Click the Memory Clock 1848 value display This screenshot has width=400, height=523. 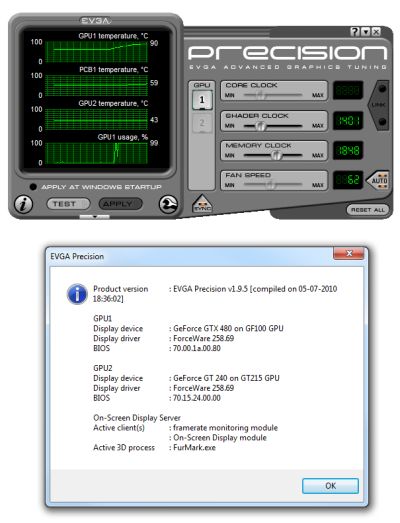(x=348, y=150)
